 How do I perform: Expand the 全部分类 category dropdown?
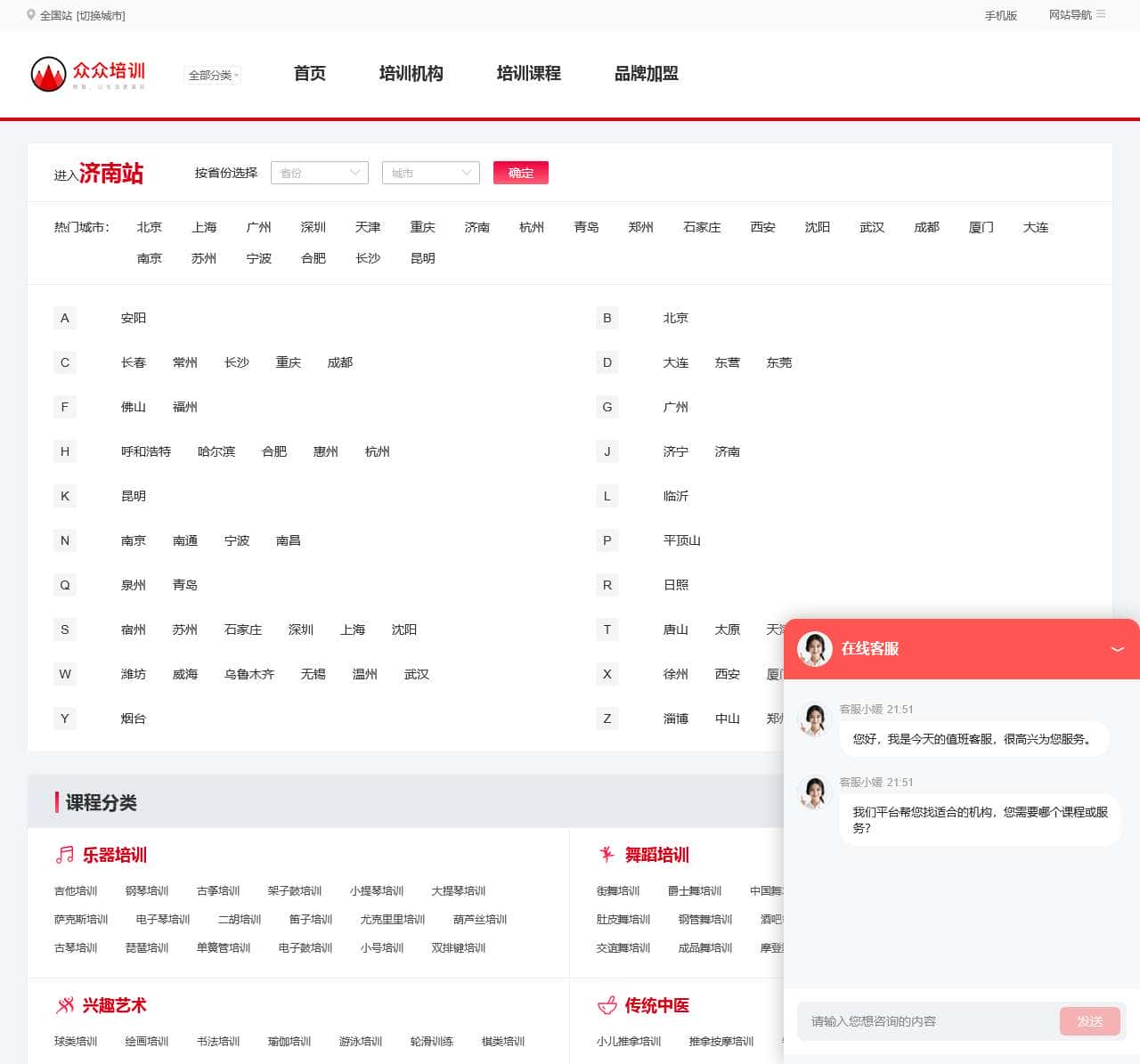coord(213,76)
